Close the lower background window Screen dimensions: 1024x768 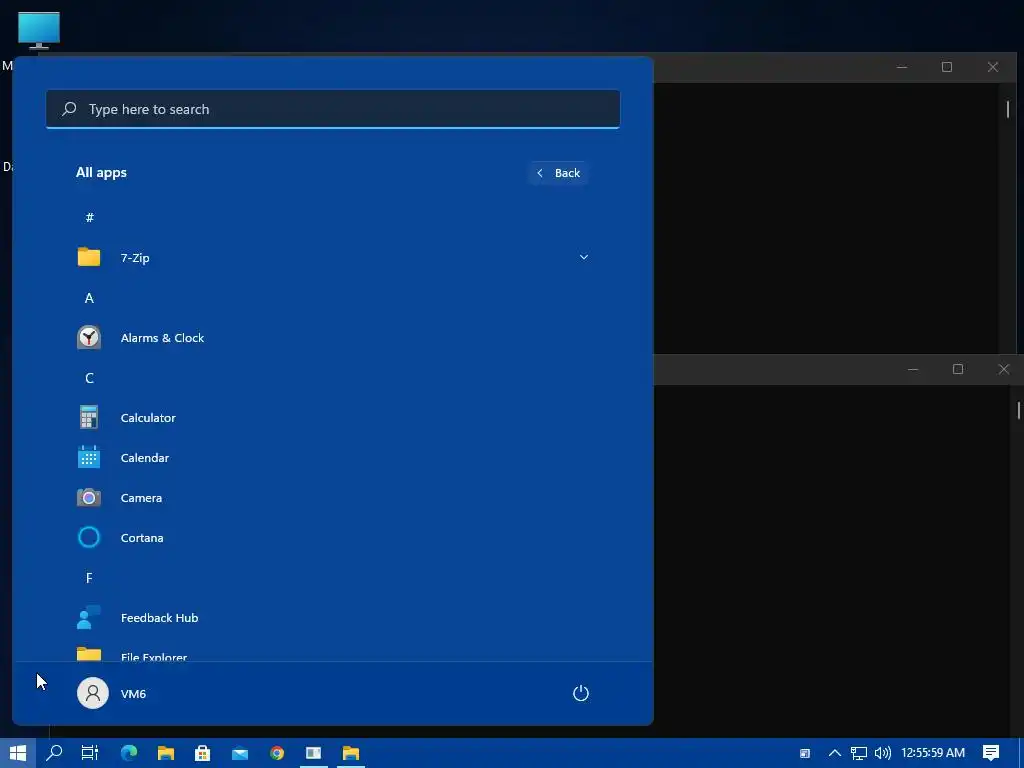[x=1004, y=369]
